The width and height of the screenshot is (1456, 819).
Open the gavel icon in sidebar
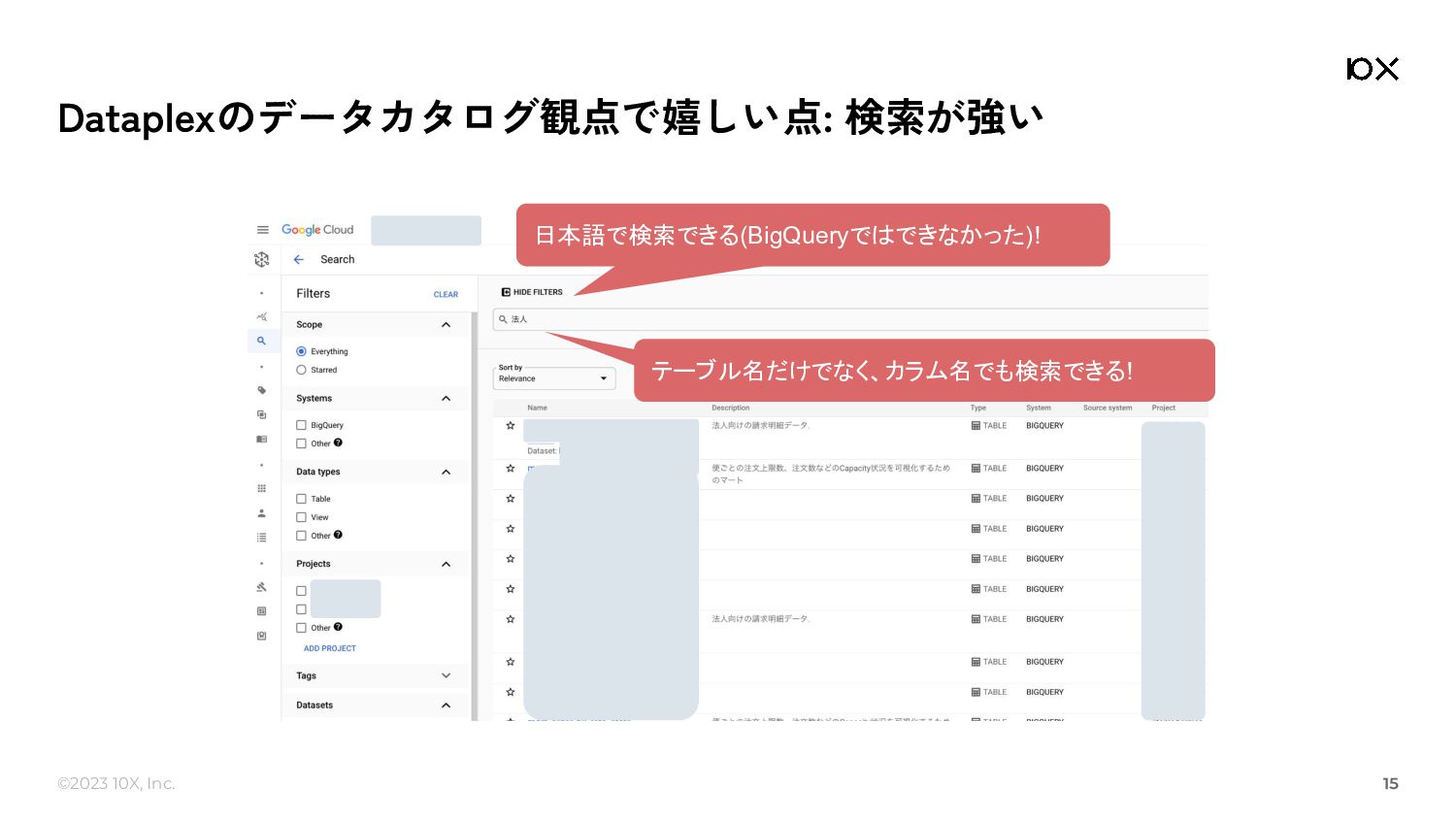261,587
